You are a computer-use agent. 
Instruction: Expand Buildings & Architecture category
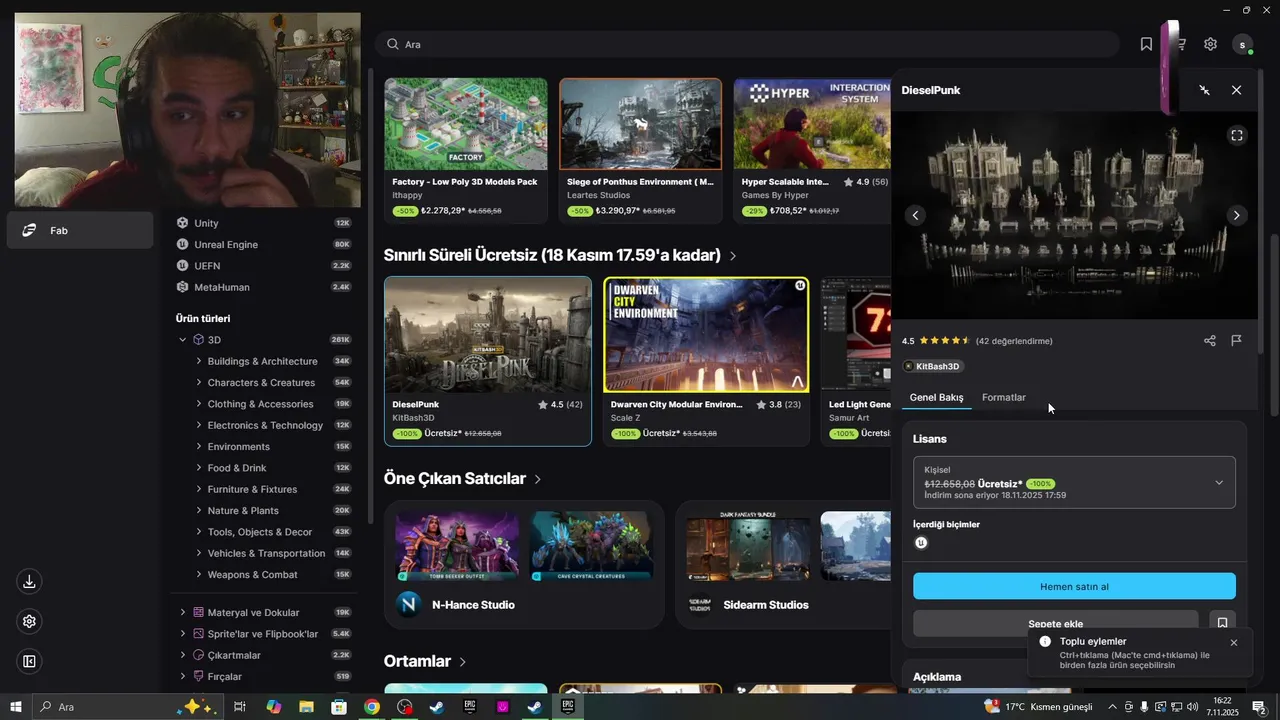pyautogui.click(x=199, y=361)
